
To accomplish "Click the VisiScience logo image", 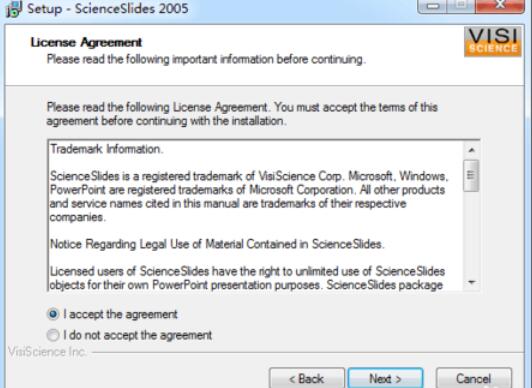I will (x=493, y=42).
